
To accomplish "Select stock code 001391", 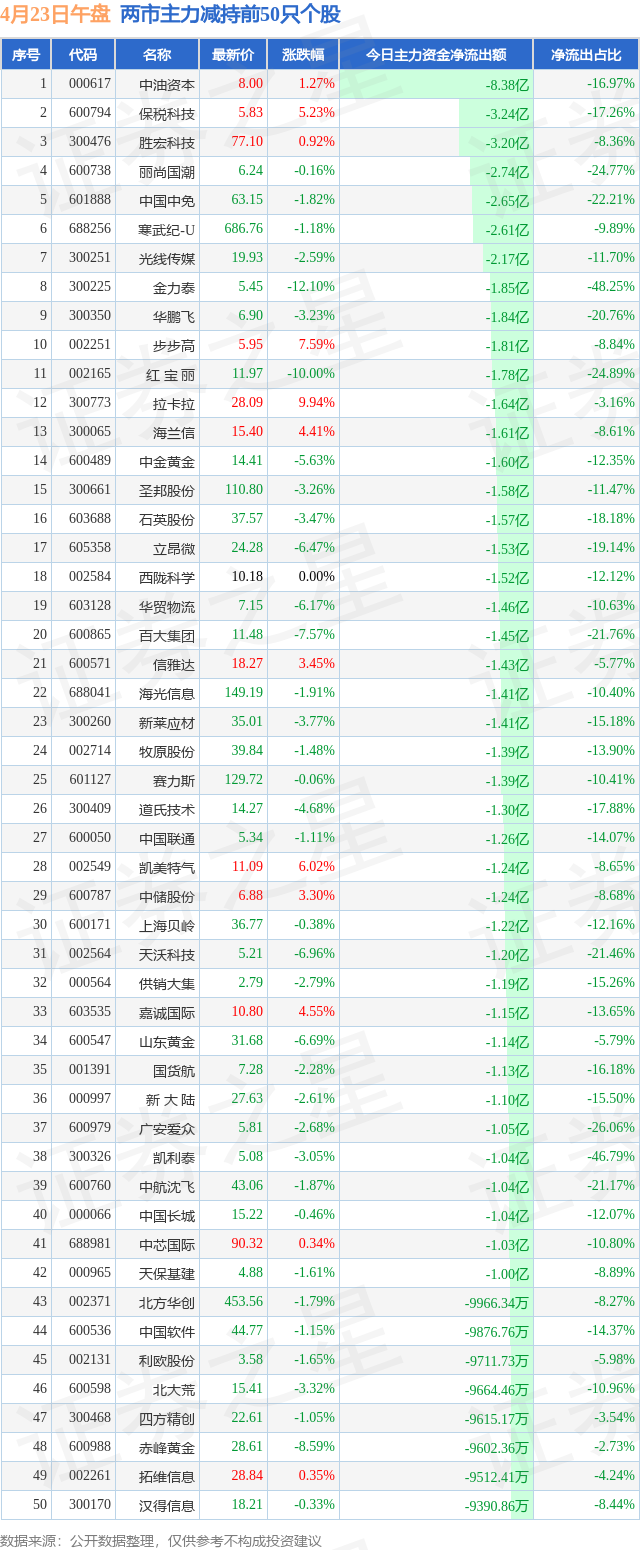I will [90, 1070].
